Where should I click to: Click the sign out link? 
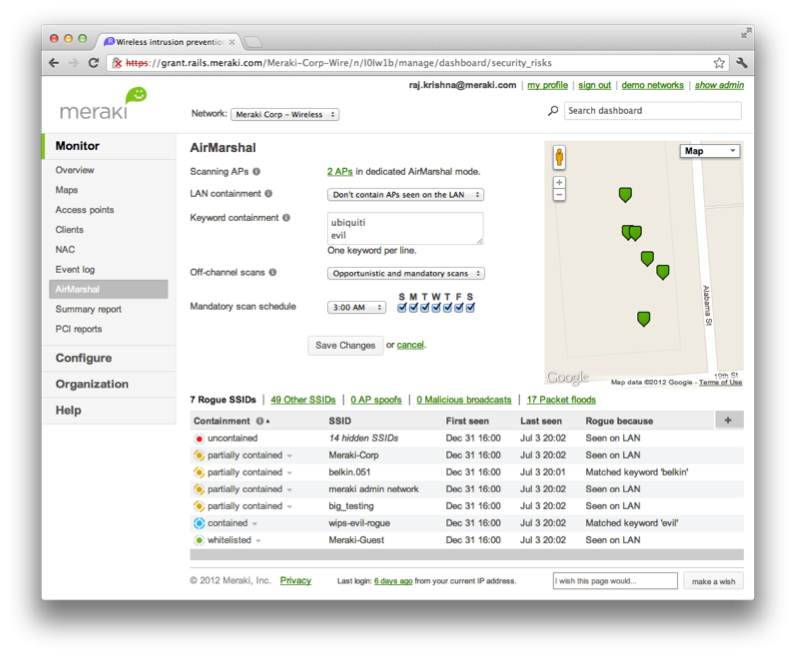(x=594, y=85)
